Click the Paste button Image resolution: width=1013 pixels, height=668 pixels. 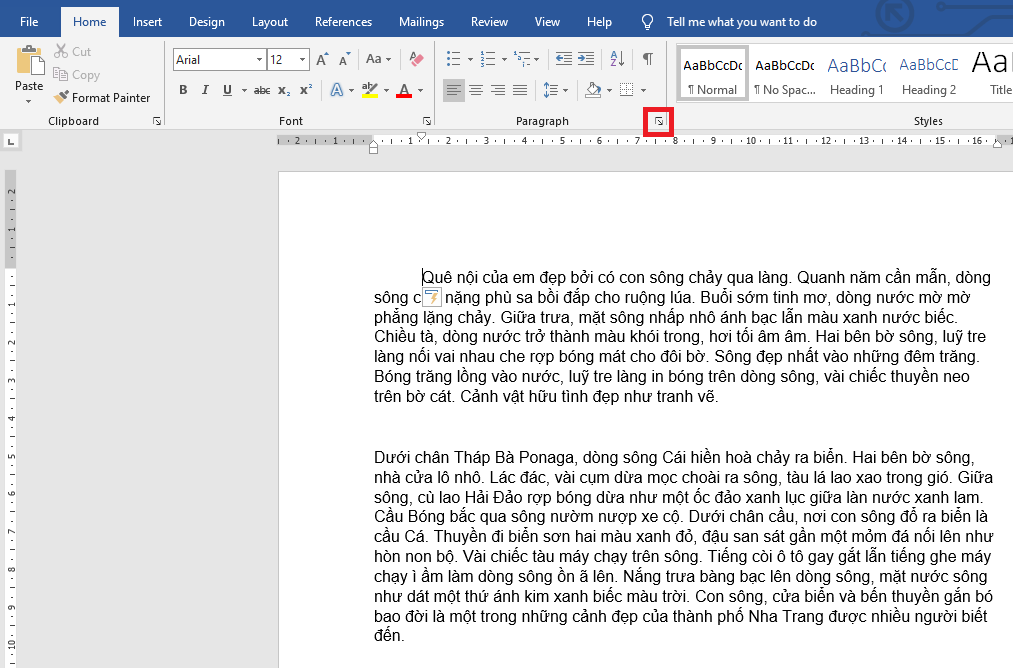coord(29,68)
